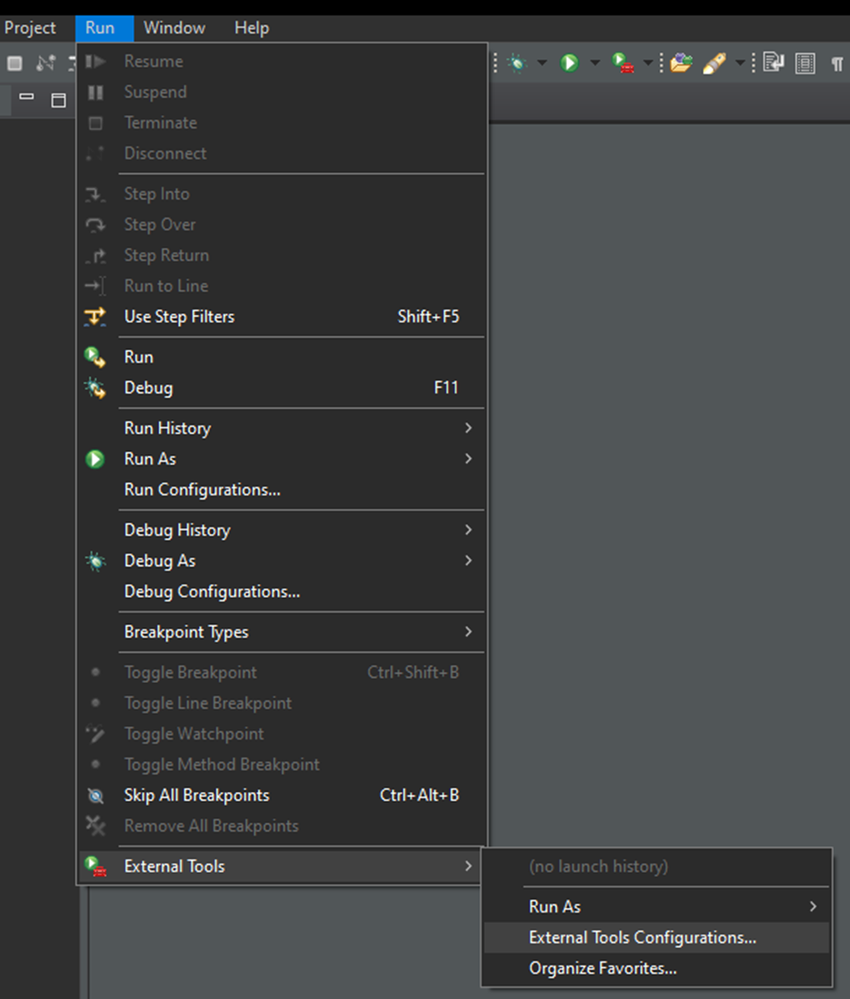Open the Help menu in the menu bar

(251, 28)
